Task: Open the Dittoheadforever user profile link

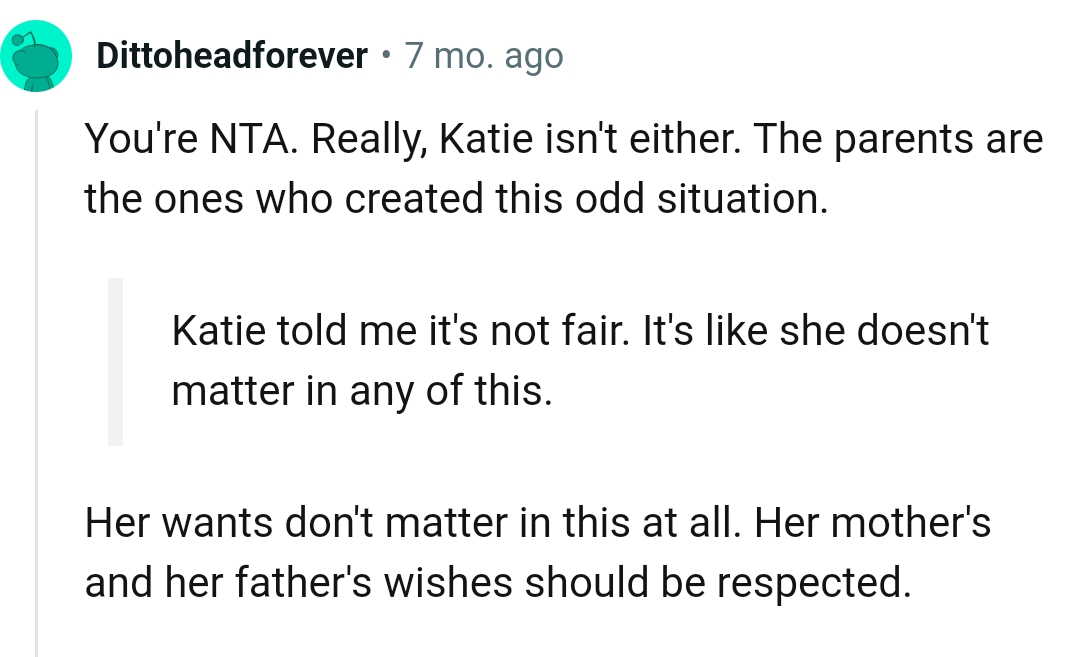Action: point(231,56)
